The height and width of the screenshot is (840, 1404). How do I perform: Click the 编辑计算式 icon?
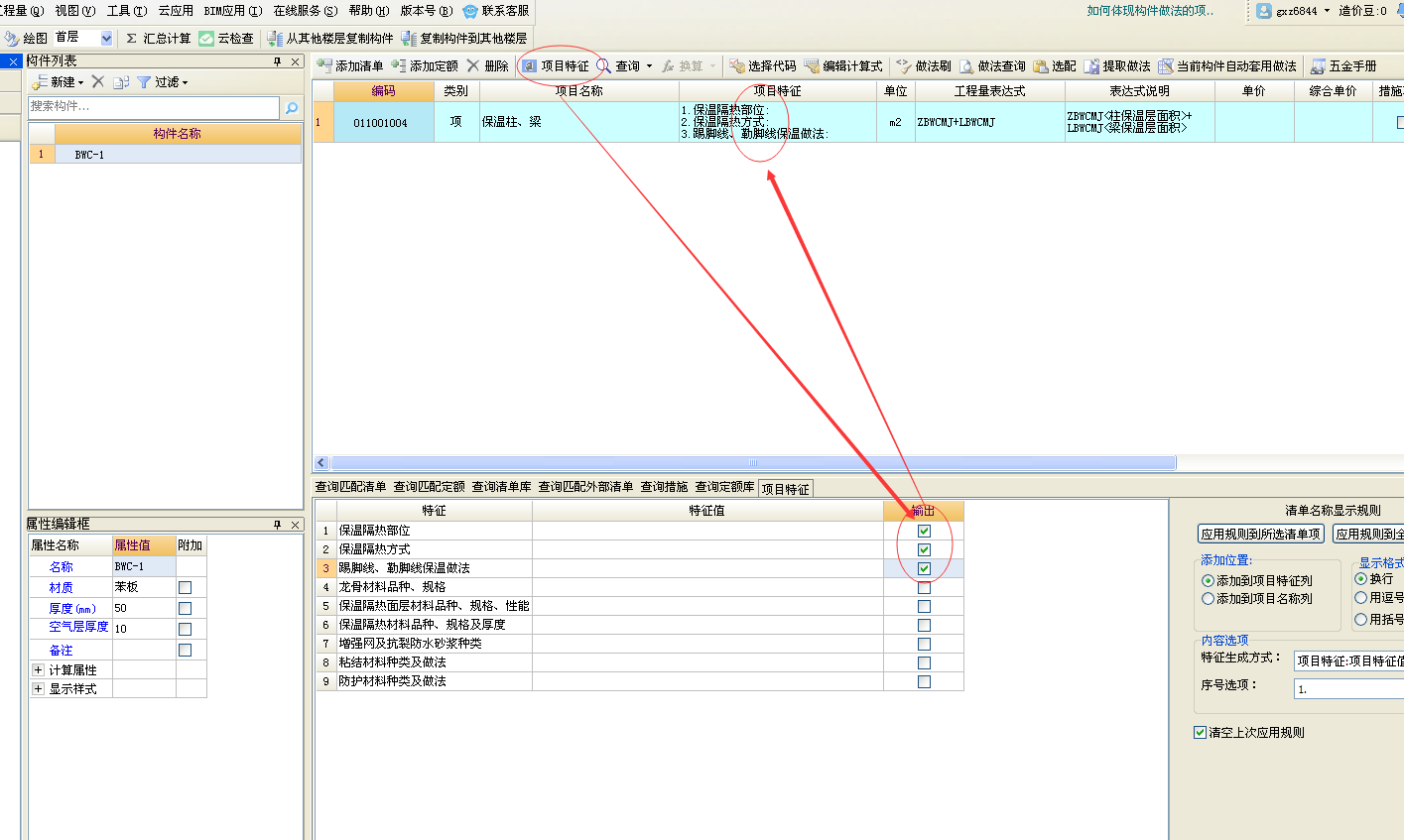pos(812,66)
